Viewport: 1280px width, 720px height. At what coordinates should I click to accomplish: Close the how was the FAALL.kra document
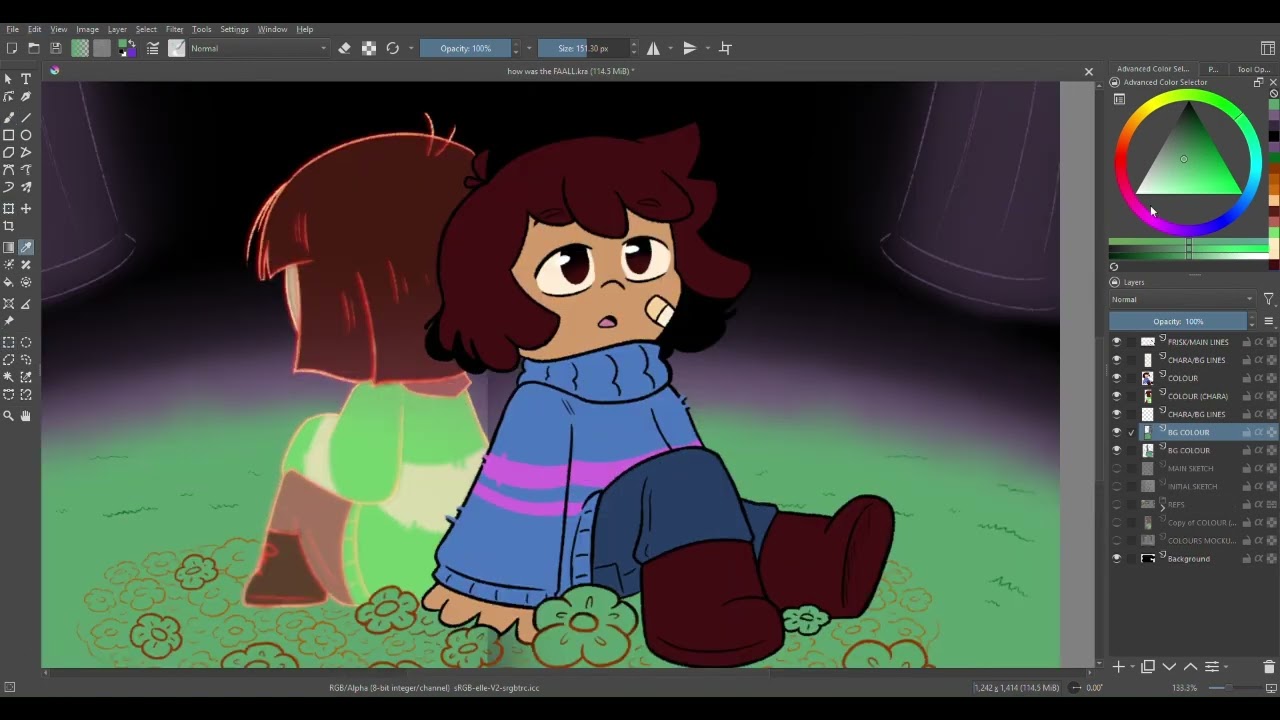(1089, 71)
